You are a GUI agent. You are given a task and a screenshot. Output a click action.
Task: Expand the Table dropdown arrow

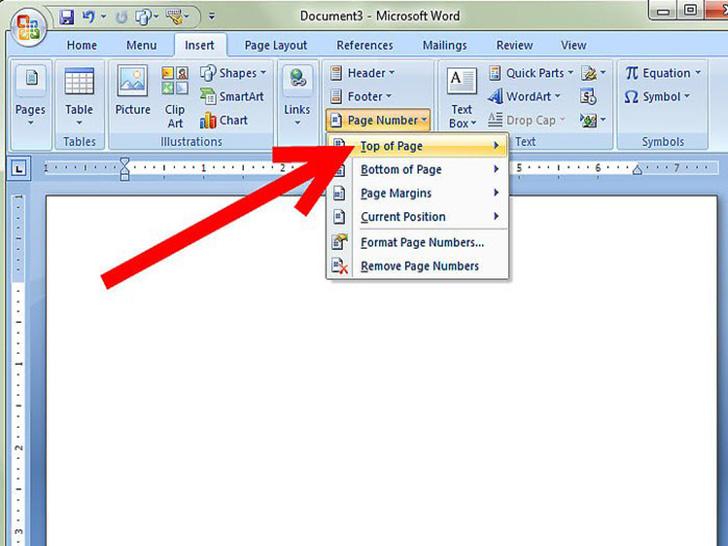(x=79, y=123)
